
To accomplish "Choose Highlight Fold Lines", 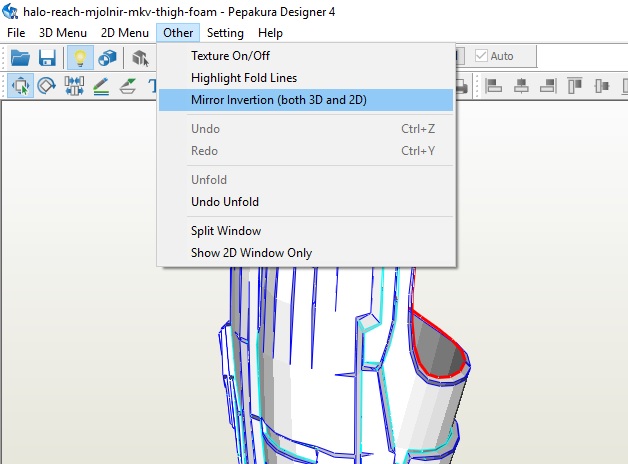I will [x=306, y=78].
